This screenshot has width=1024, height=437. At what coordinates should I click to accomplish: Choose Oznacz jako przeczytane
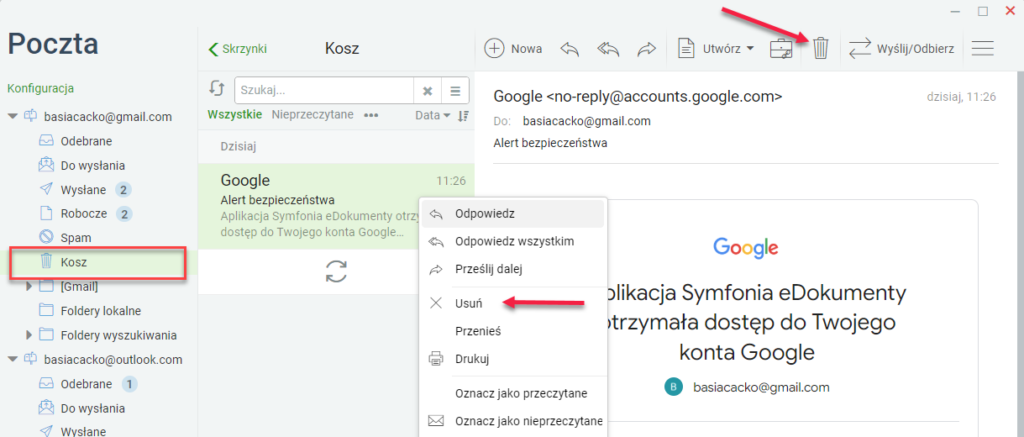point(513,393)
